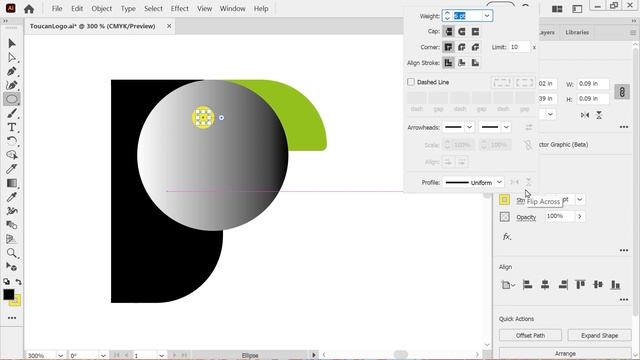Close the ToucanLogo.ai document tab
640x360 pixels.
click(x=169, y=26)
